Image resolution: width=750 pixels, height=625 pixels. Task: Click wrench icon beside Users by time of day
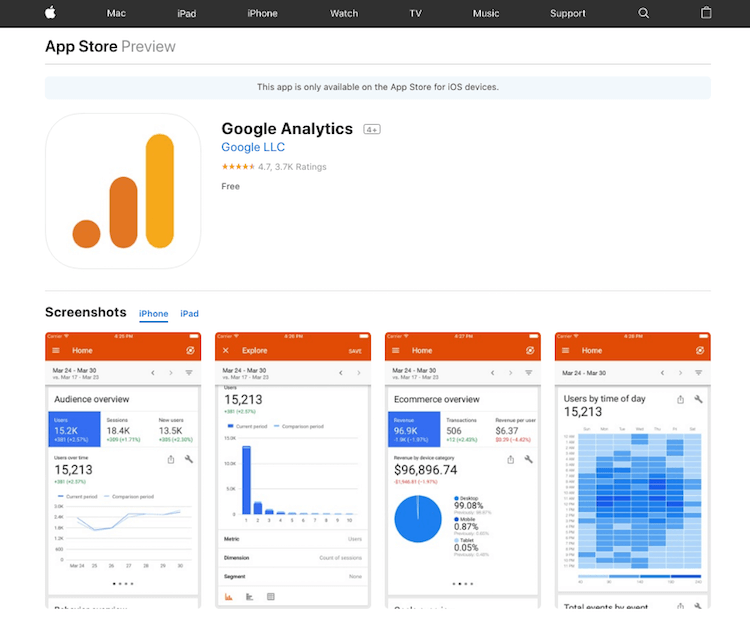(x=698, y=399)
